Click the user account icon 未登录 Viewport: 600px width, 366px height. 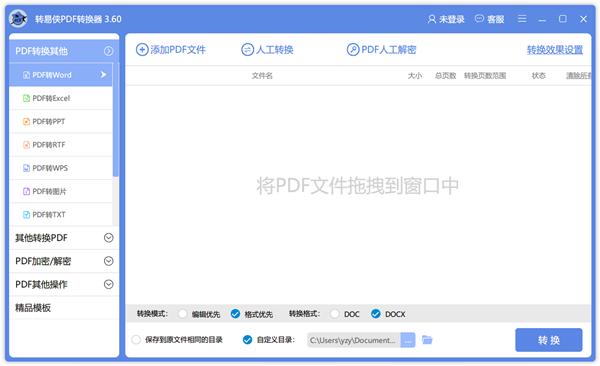click(x=432, y=19)
